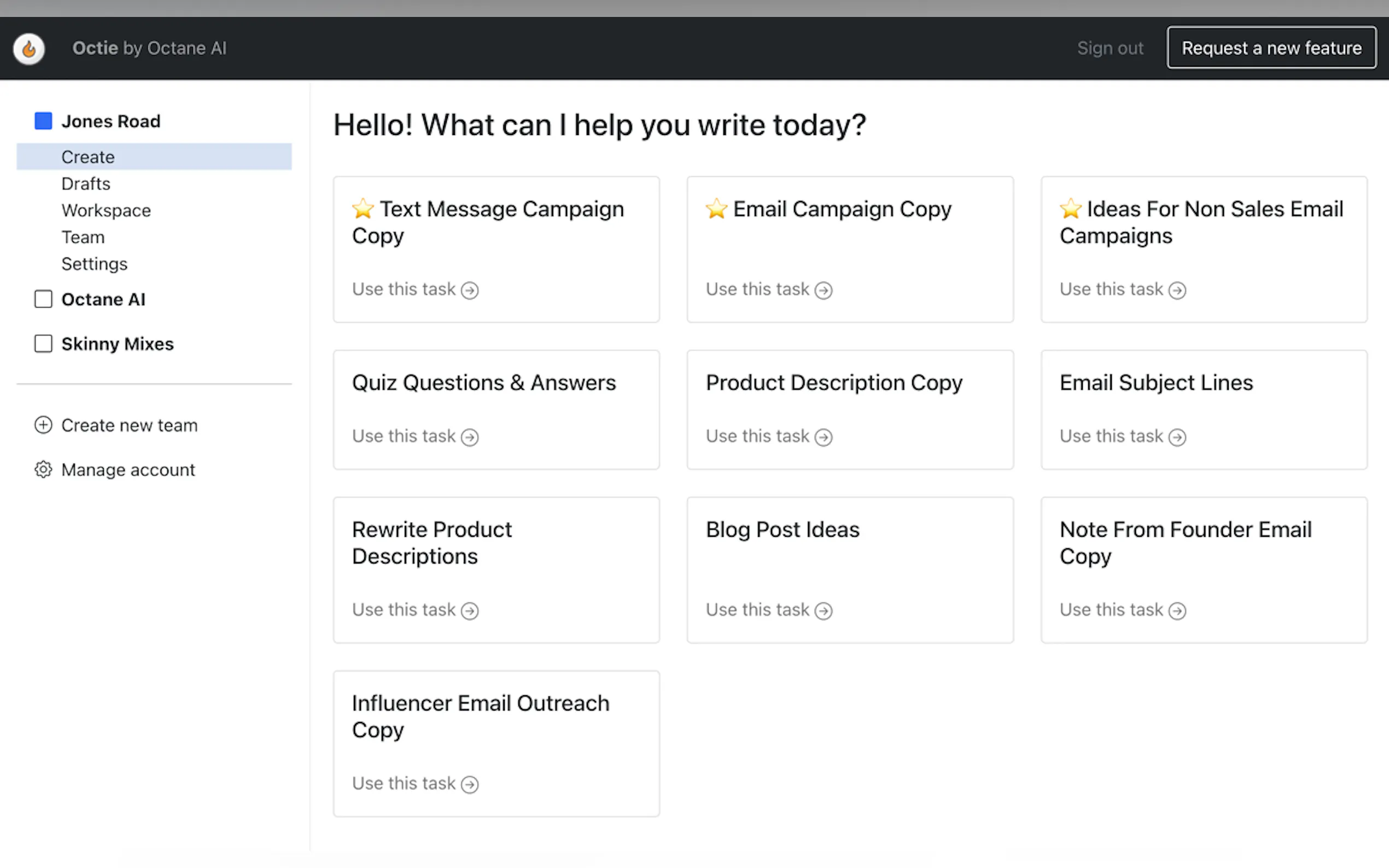Screen dimensions: 1389x868
Task: Click the plus icon beside Create new team
Action: point(43,425)
